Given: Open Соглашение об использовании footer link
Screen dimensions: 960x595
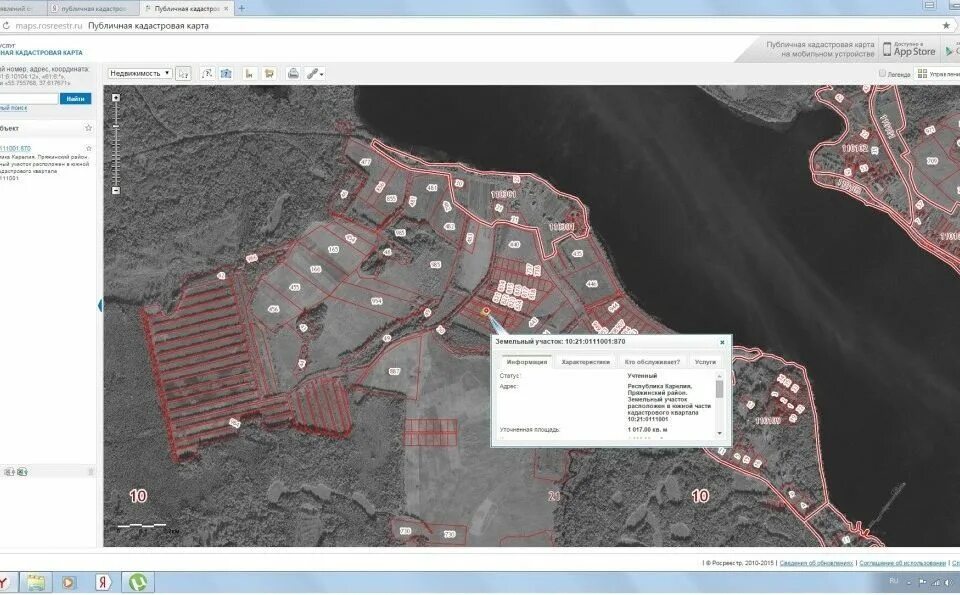Looking at the screenshot, I should tap(902, 563).
